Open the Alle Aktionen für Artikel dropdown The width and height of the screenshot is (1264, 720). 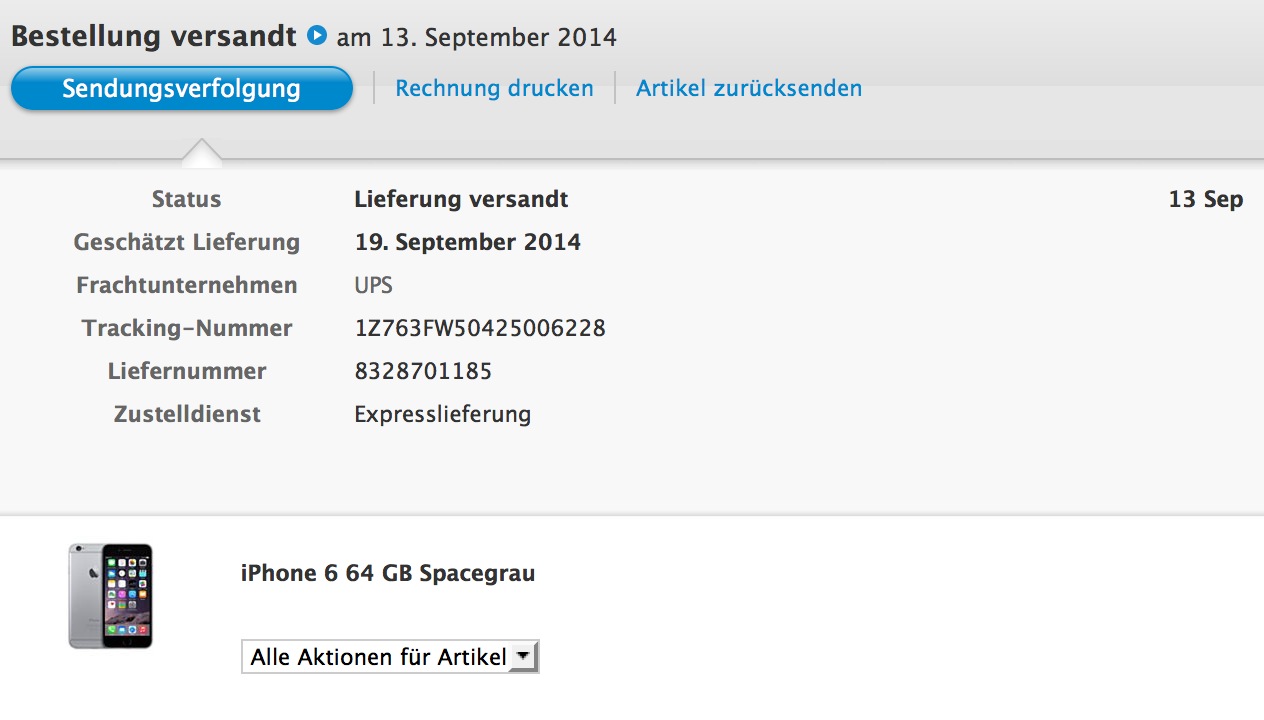coord(390,657)
